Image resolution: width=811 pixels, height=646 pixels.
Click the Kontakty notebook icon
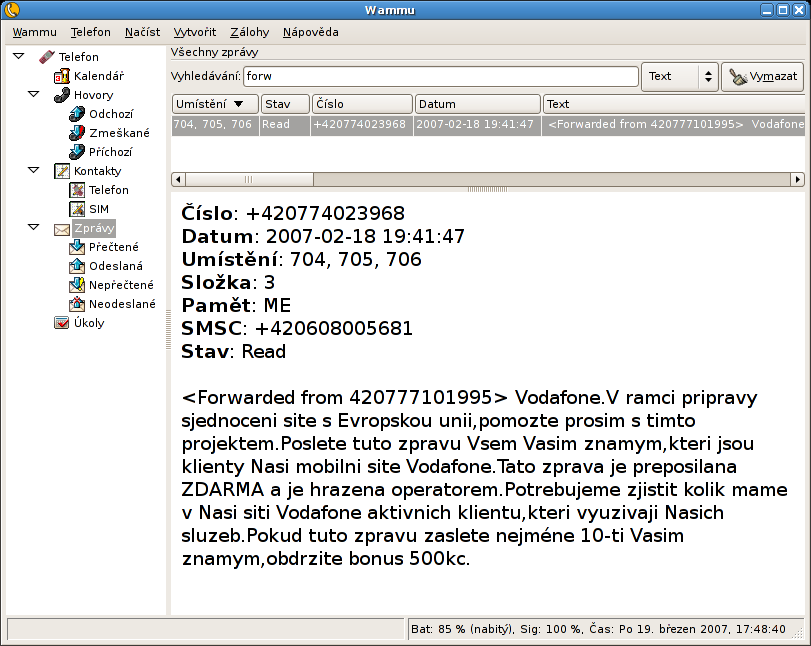[62, 171]
